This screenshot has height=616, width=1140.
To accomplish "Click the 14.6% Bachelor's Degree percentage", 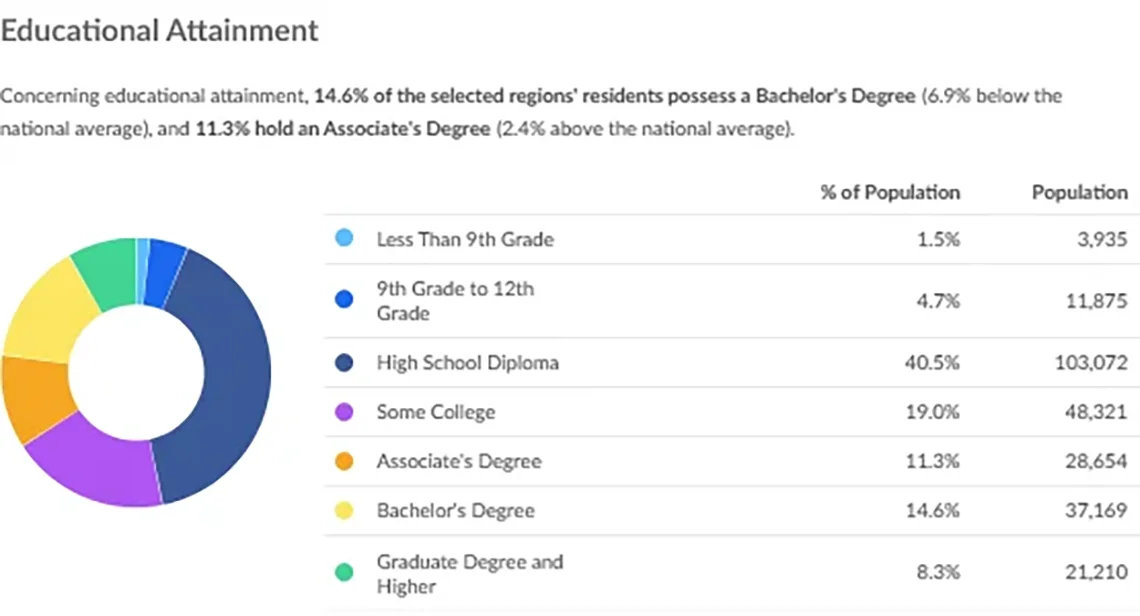I will 933,511.
